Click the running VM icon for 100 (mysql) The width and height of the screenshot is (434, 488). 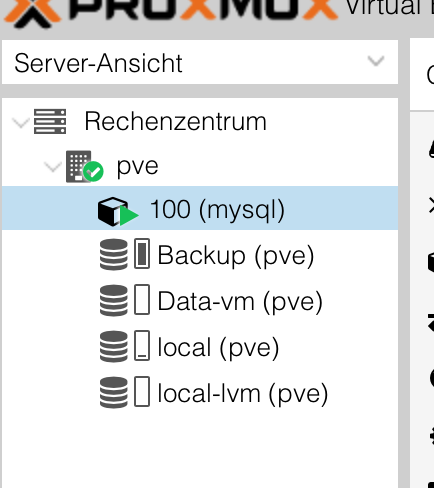(x=118, y=211)
